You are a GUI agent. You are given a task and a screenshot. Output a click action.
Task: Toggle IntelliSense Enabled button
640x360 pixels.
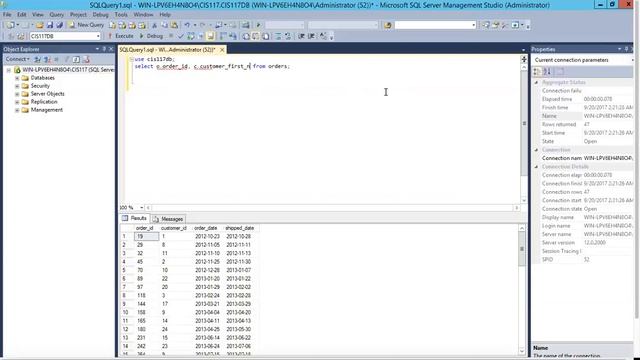tap(210, 36)
